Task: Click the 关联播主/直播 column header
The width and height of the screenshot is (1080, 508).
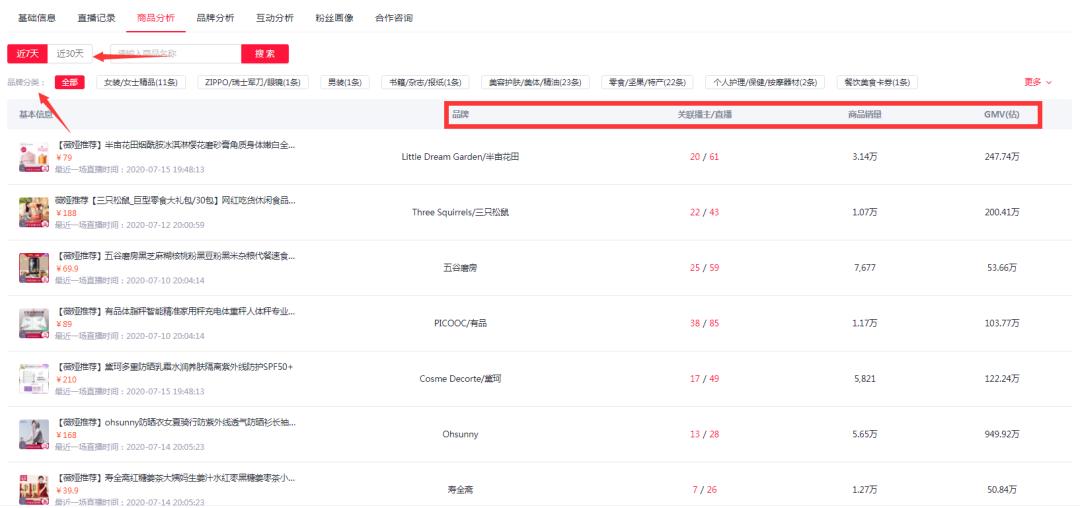Action: (x=705, y=114)
